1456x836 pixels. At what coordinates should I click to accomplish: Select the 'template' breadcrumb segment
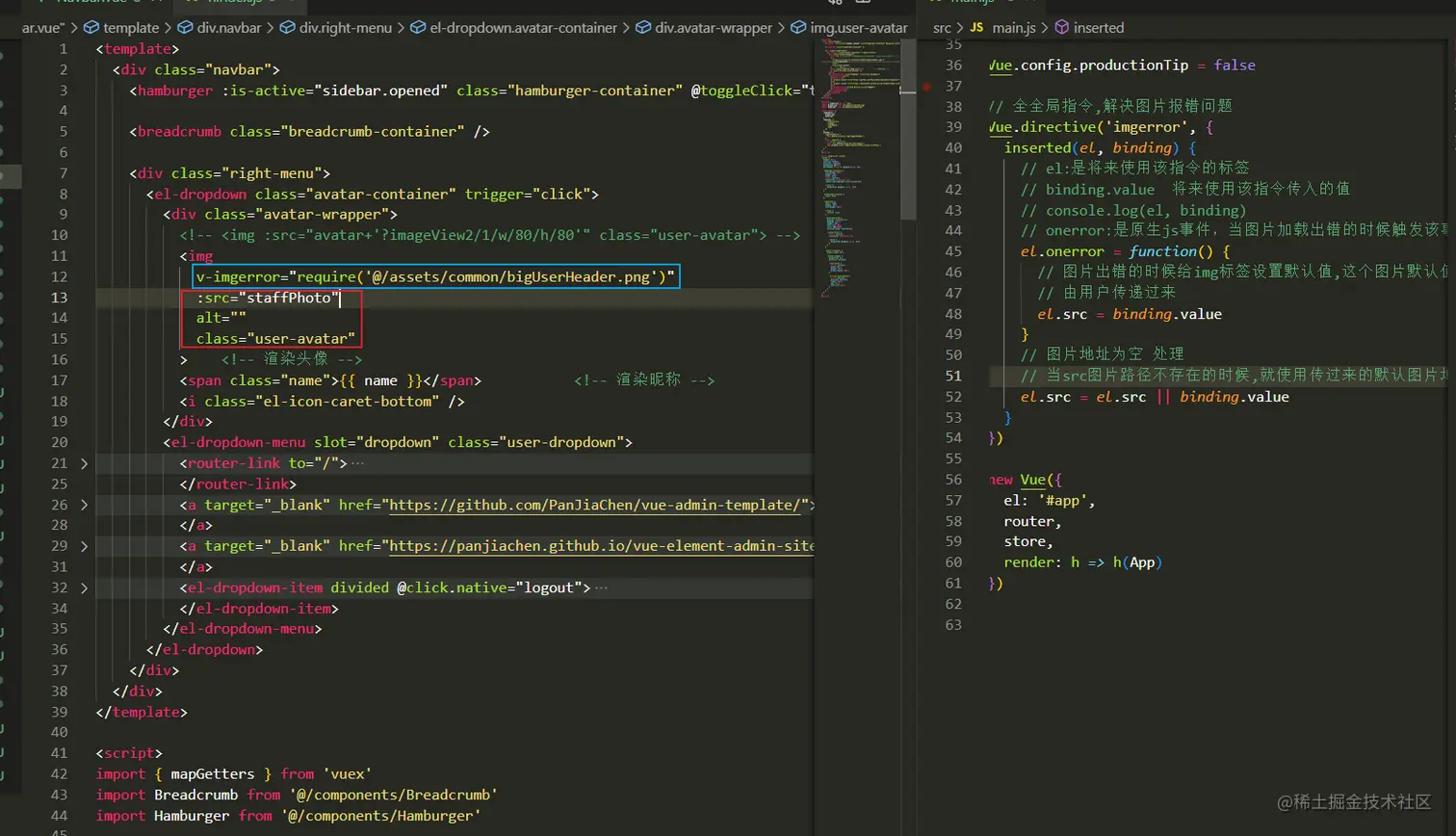pos(121,28)
